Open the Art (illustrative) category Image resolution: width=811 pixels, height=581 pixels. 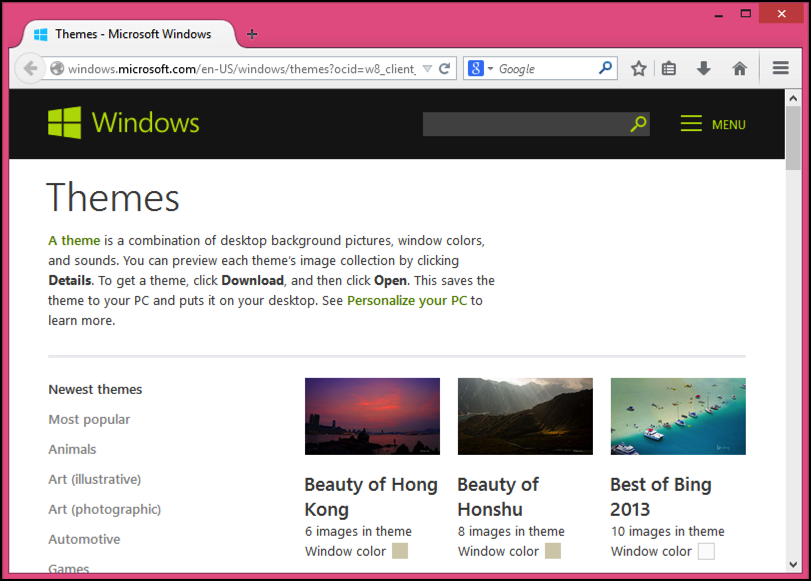click(x=95, y=480)
